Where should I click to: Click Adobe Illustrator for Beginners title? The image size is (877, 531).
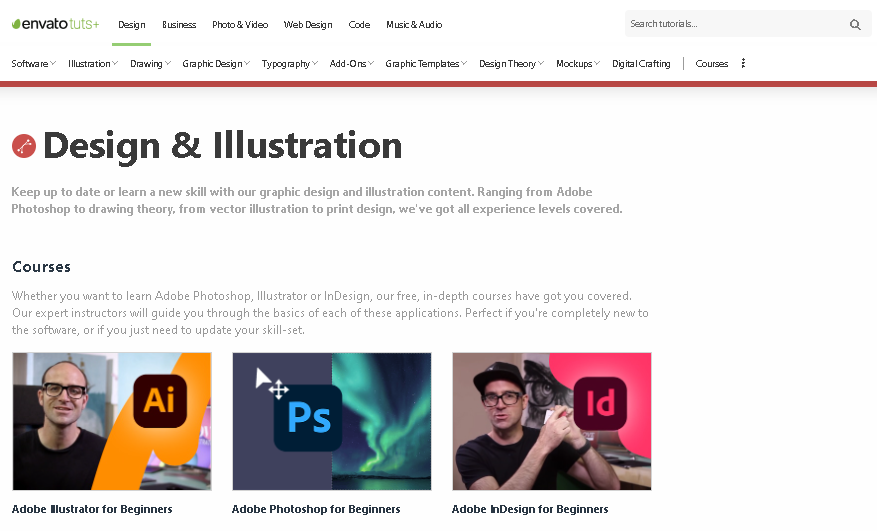(92, 509)
